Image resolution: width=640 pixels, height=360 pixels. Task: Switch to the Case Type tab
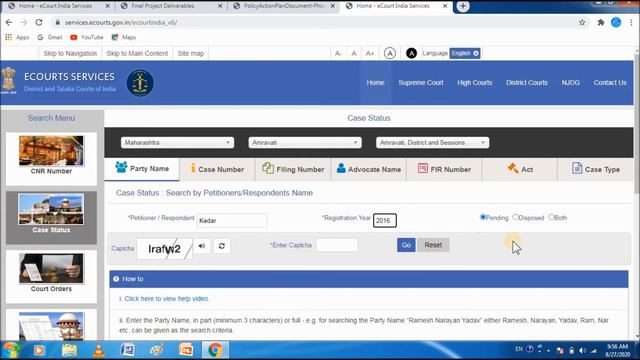(596, 169)
